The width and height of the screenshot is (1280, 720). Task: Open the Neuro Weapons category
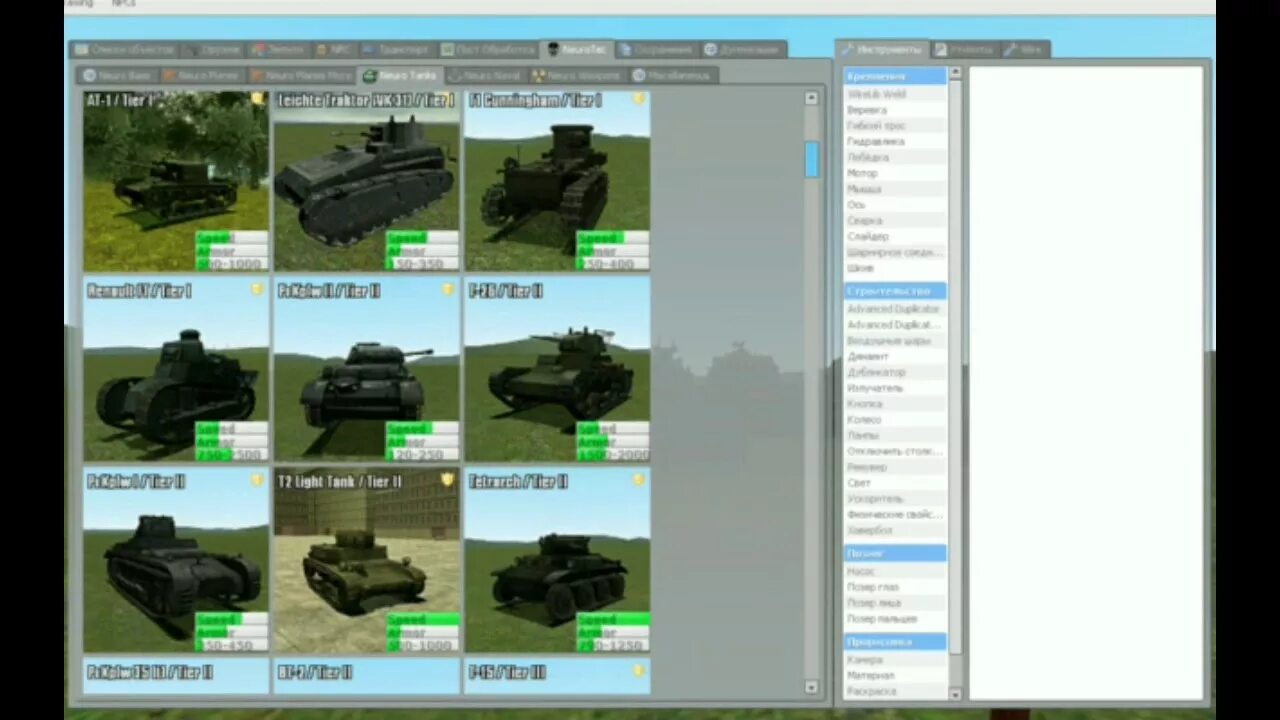(577, 75)
